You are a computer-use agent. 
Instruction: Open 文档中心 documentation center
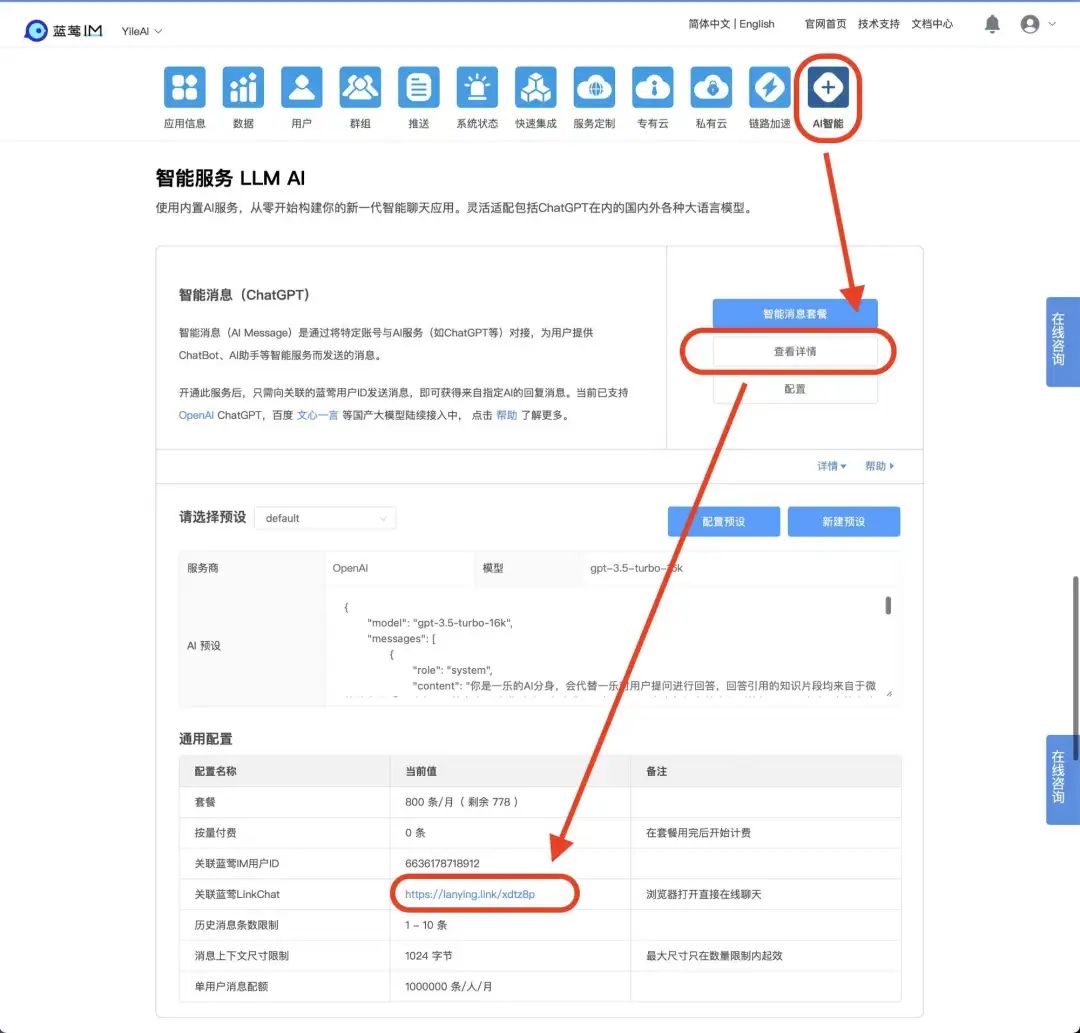point(932,24)
